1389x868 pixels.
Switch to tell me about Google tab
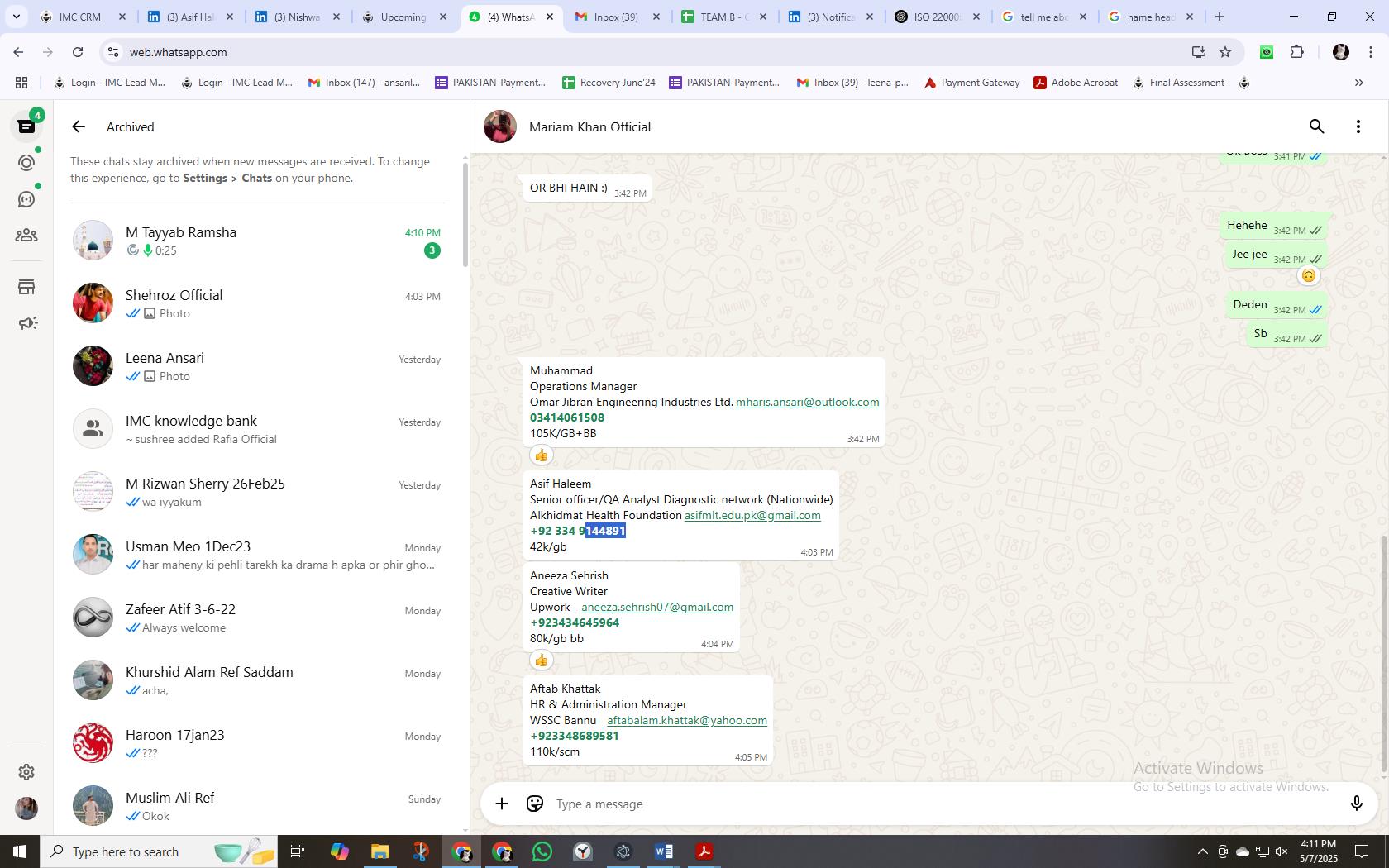click(x=1045, y=17)
